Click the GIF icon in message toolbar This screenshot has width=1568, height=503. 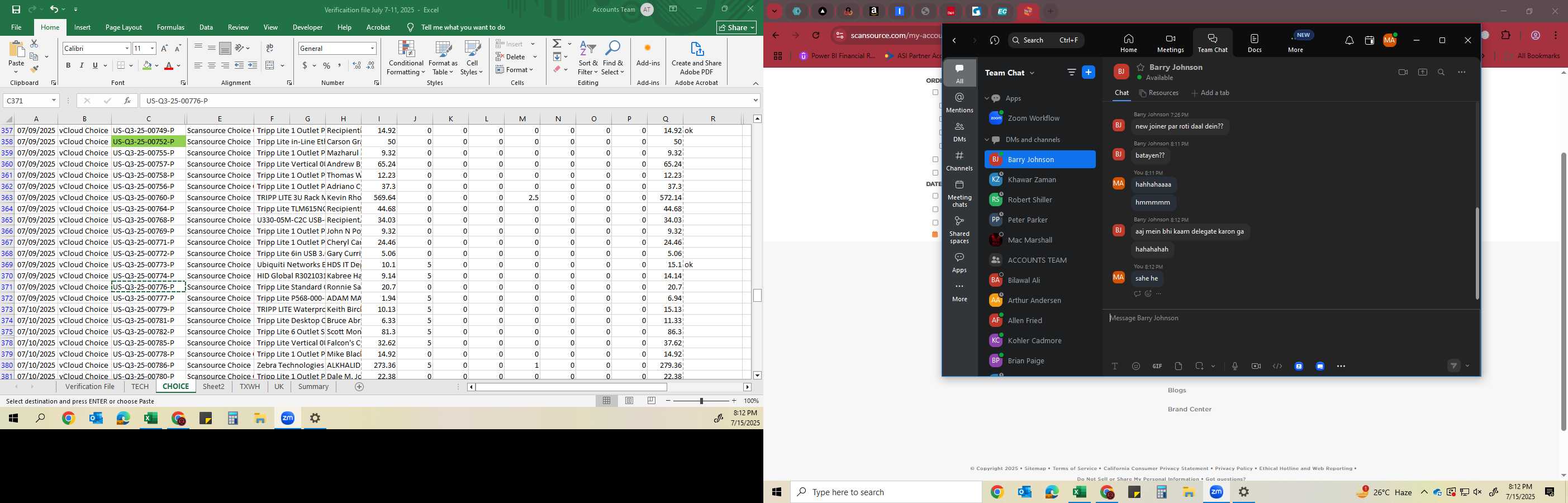pos(1157,366)
